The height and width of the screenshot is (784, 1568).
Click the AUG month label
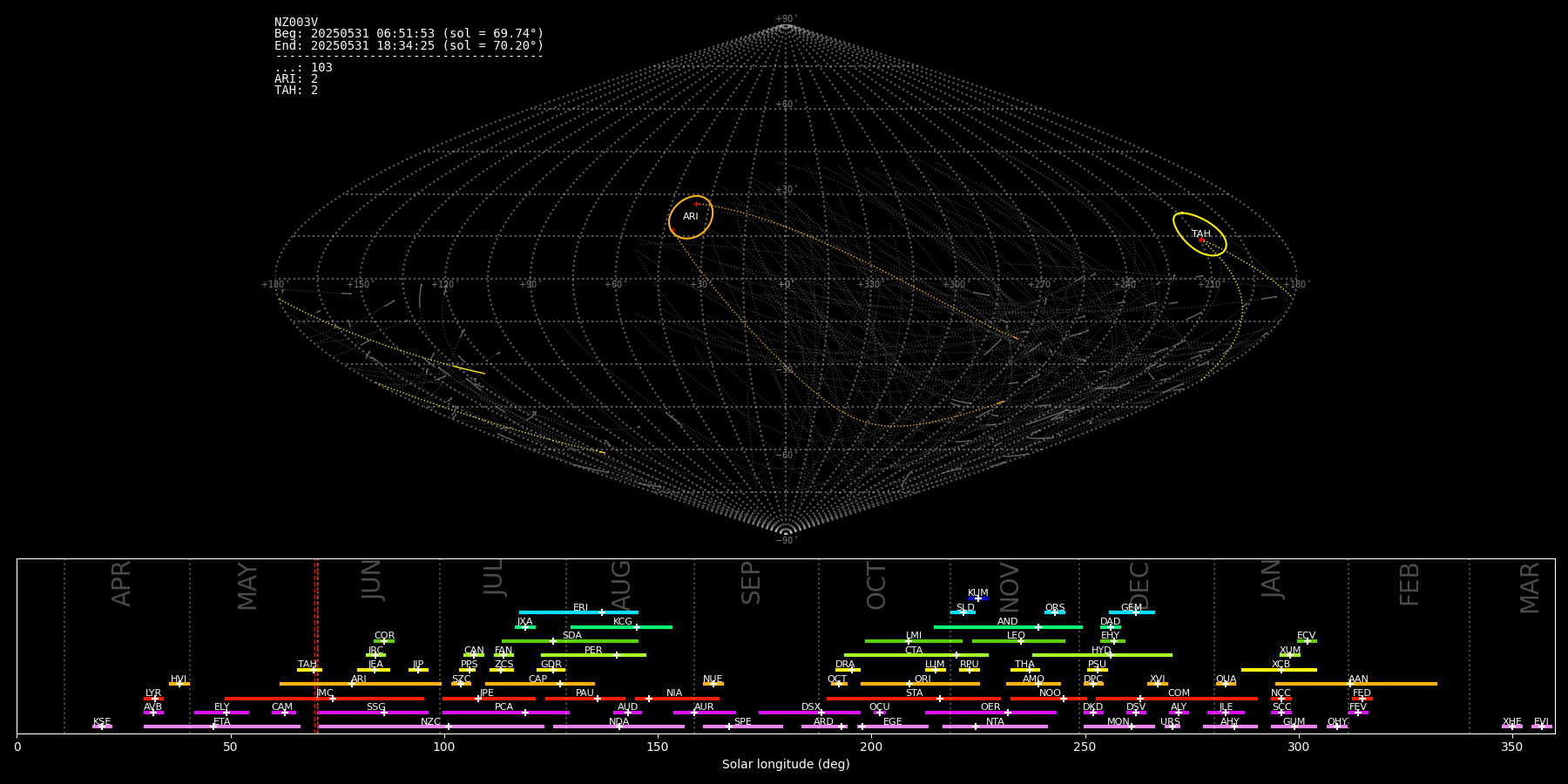click(621, 584)
